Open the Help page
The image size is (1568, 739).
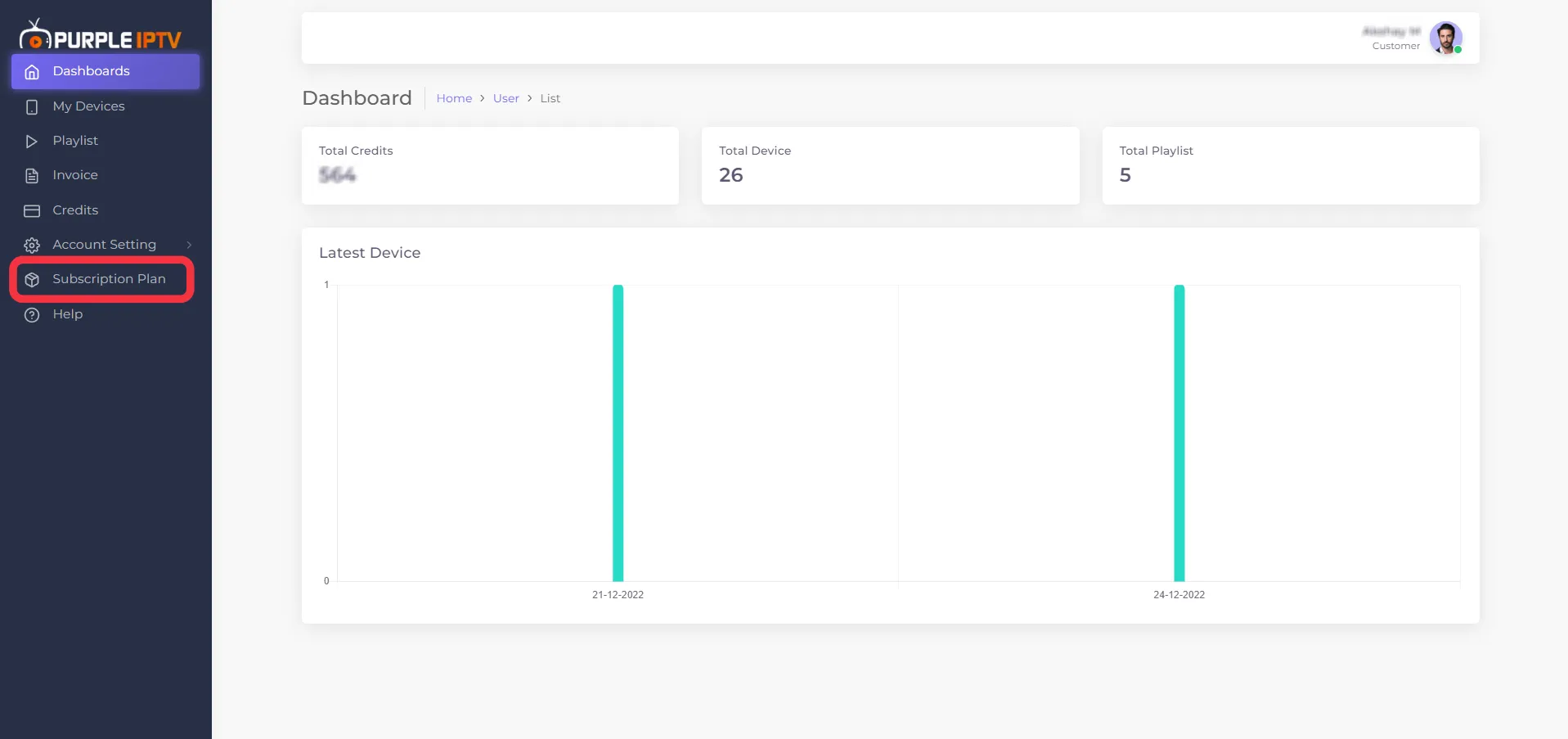(106, 314)
